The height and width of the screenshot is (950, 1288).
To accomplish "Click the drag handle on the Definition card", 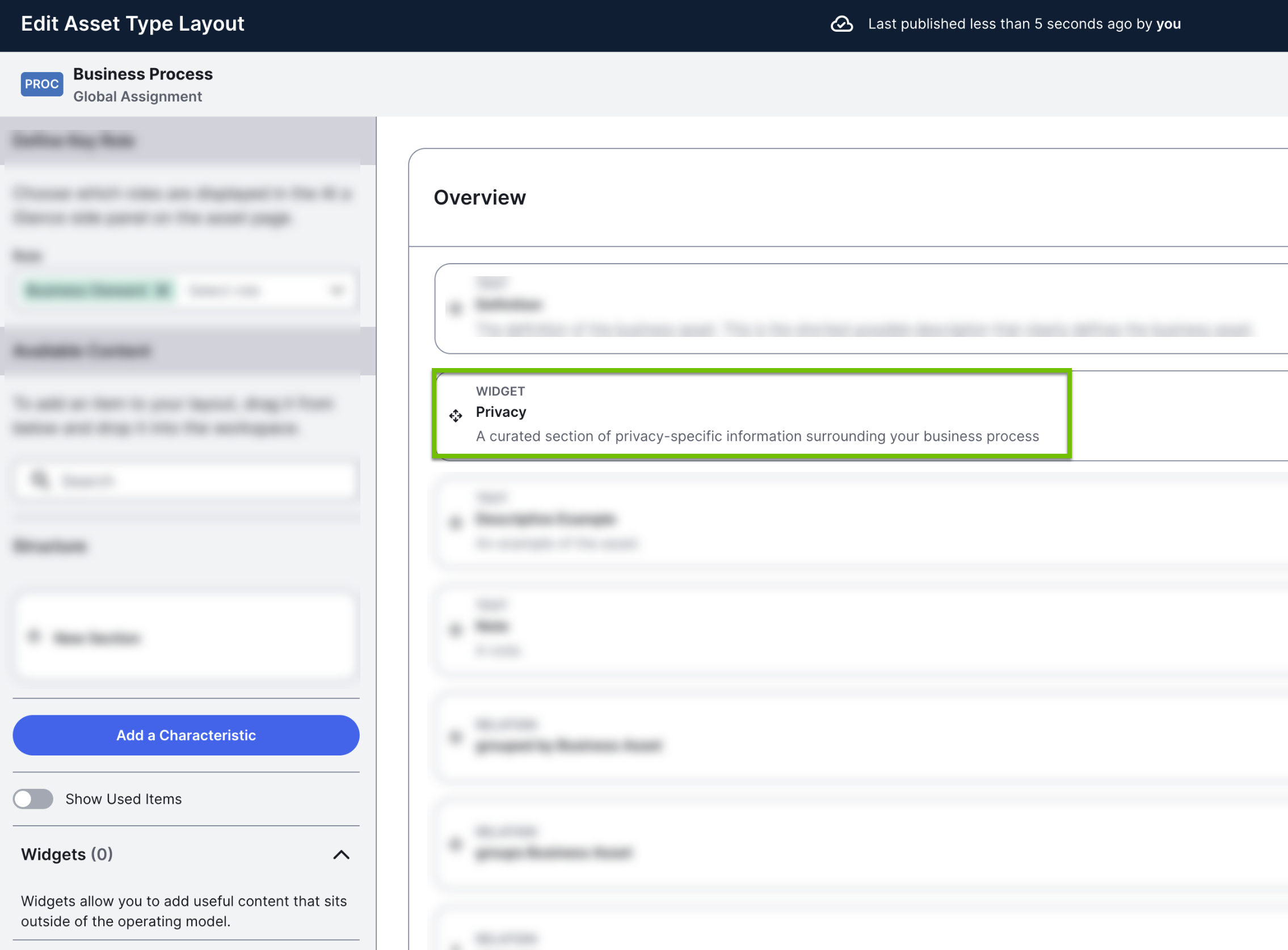I will [454, 309].
